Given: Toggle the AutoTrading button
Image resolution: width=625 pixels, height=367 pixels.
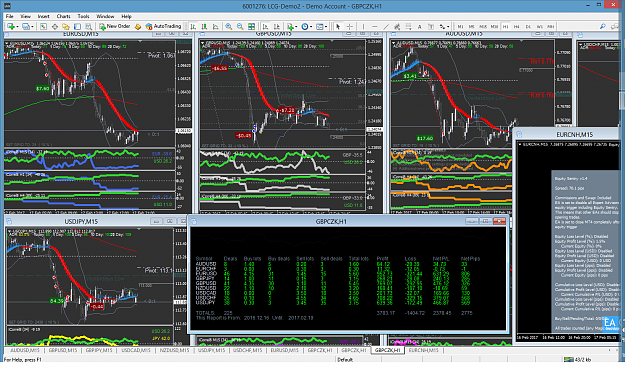Looking at the screenshot, I should point(163,26).
